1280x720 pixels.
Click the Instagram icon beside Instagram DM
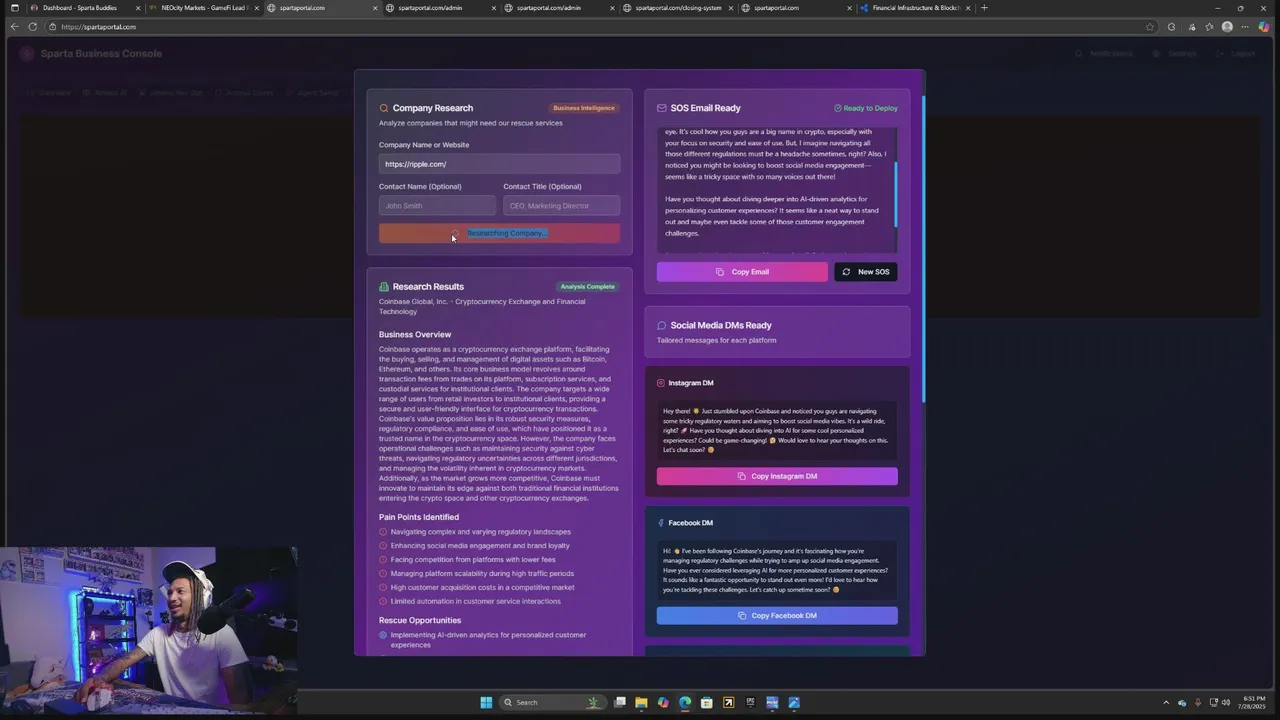click(x=661, y=383)
